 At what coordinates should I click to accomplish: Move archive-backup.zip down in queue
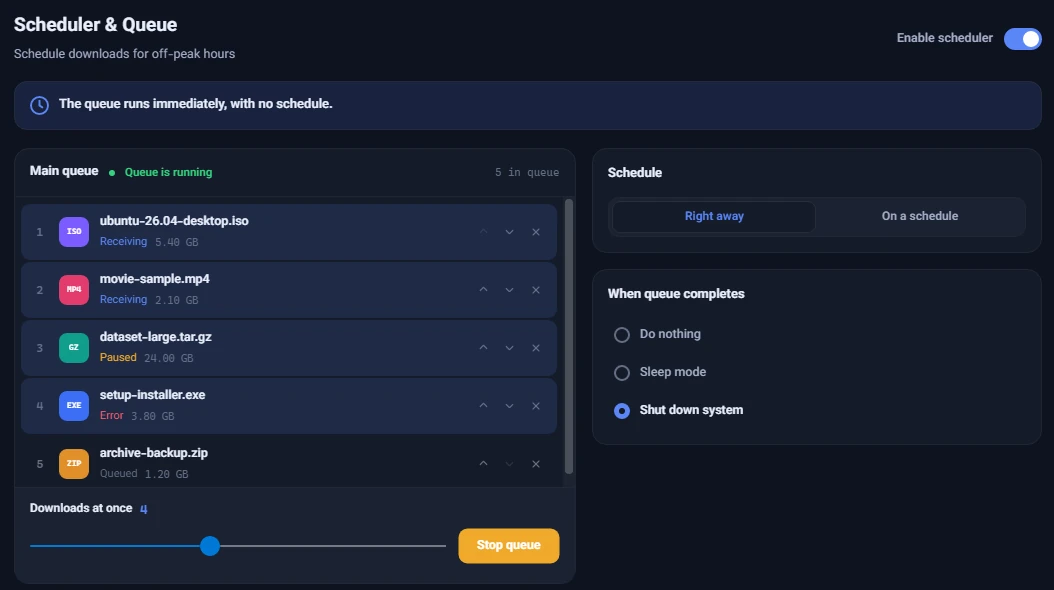(510, 464)
